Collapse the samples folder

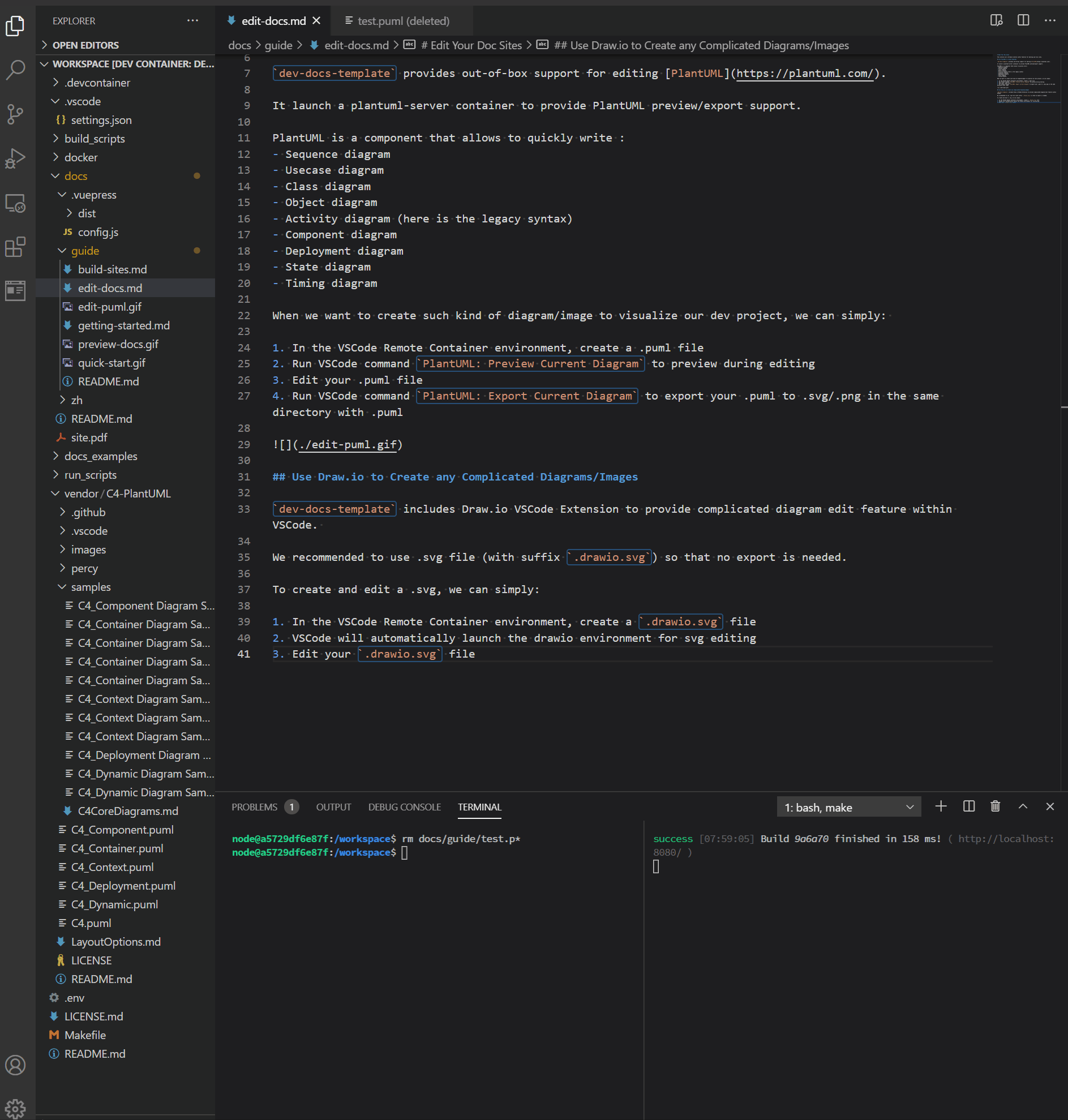pyautogui.click(x=91, y=586)
